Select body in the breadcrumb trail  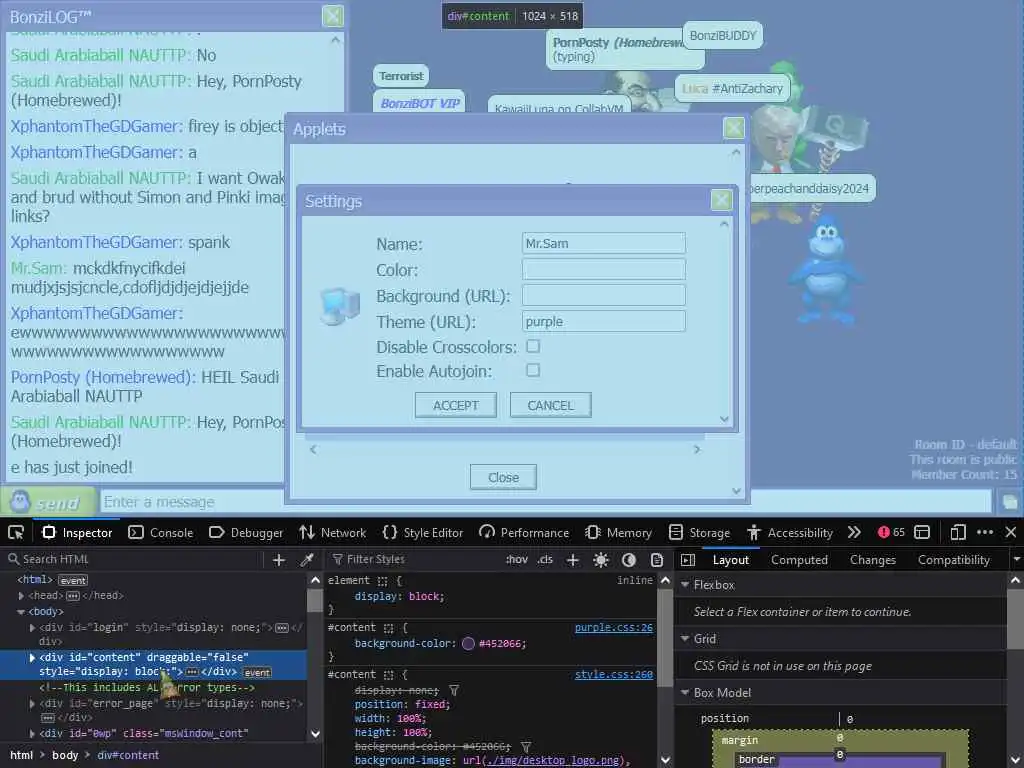click(65, 755)
